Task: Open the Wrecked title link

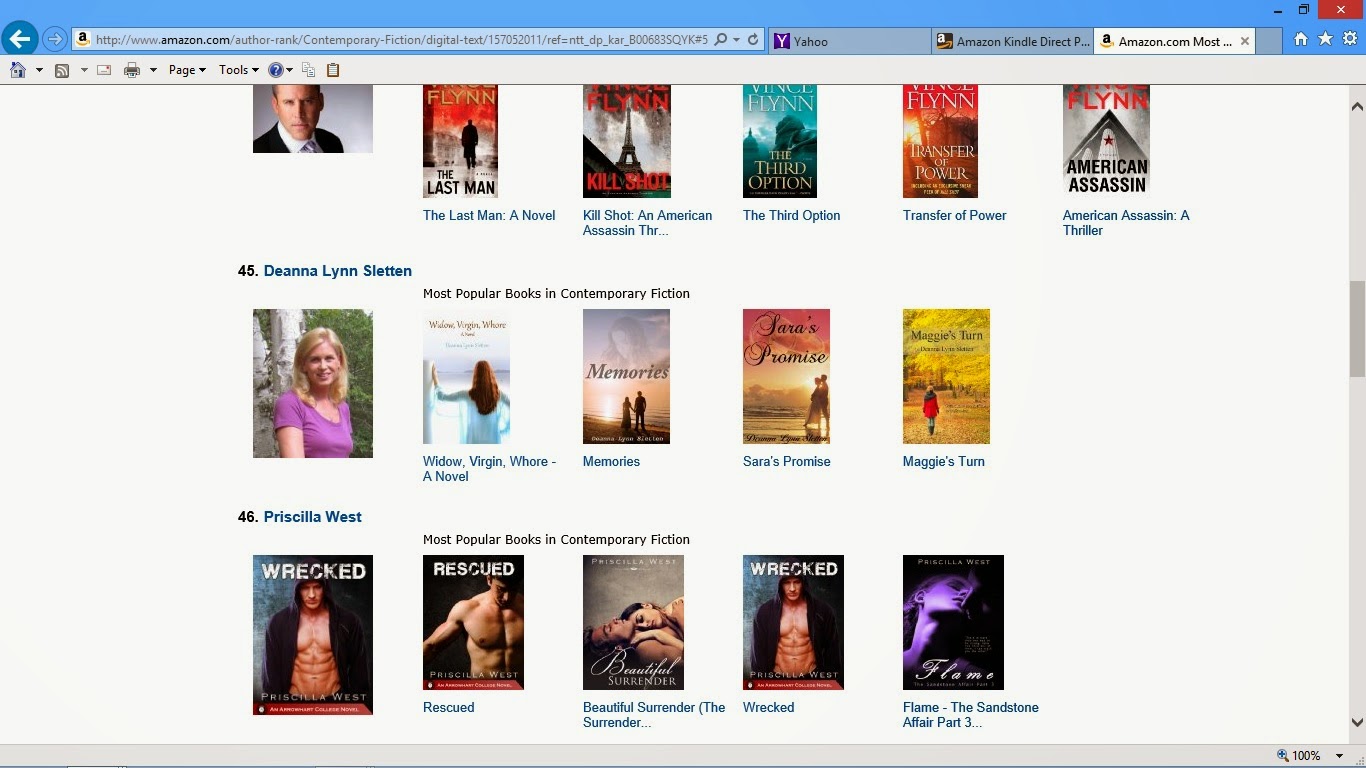Action: pyautogui.click(x=768, y=707)
